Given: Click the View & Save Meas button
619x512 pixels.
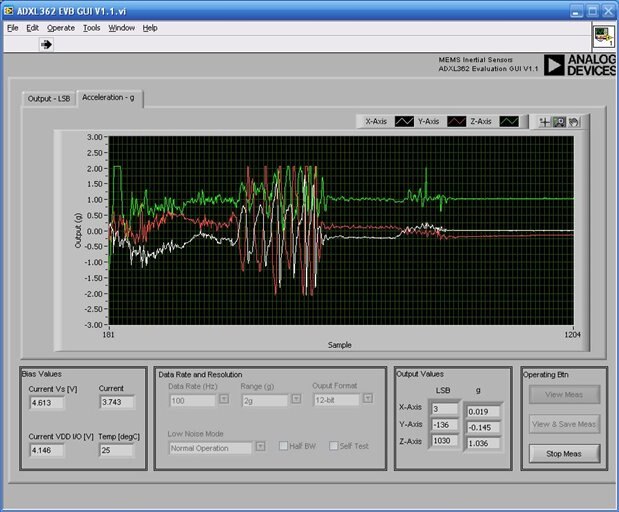Looking at the screenshot, I should [x=564, y=424].
